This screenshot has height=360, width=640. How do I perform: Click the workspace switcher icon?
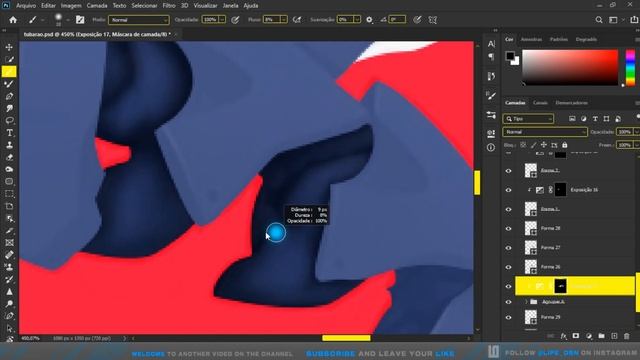click(x=613, y=20)
